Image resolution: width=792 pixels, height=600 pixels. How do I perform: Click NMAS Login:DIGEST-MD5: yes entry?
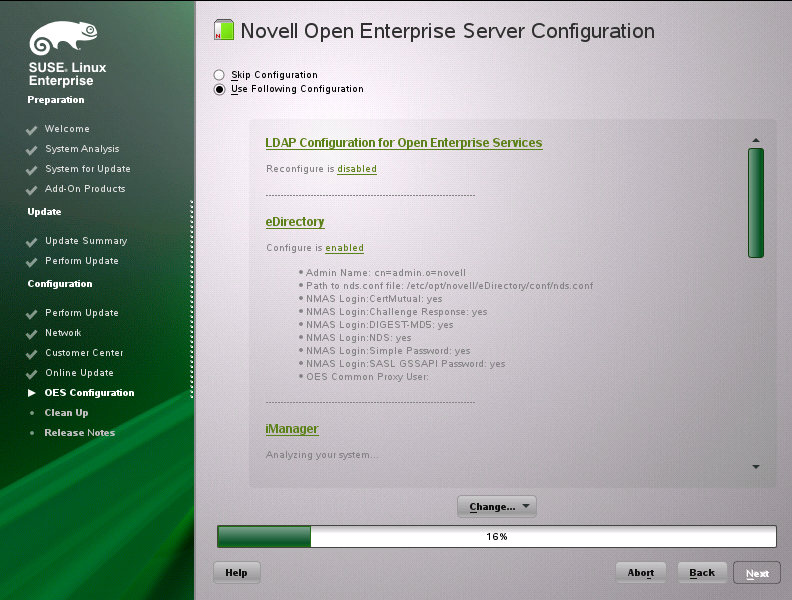379,325
